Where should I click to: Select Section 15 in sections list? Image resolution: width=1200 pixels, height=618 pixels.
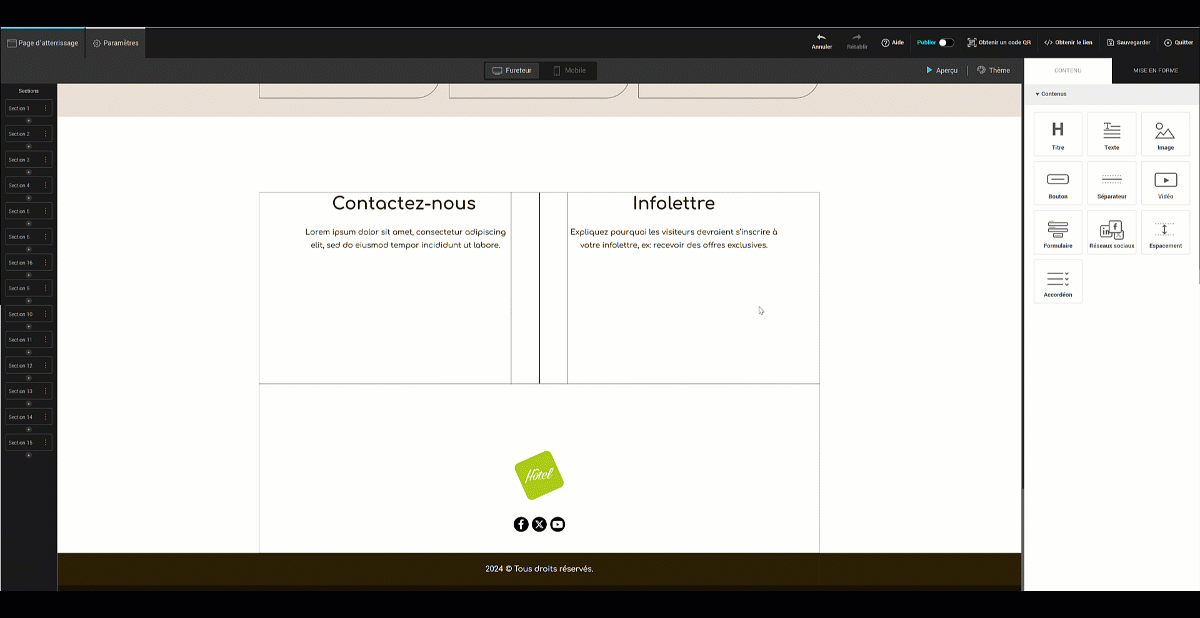click(28, 443)
